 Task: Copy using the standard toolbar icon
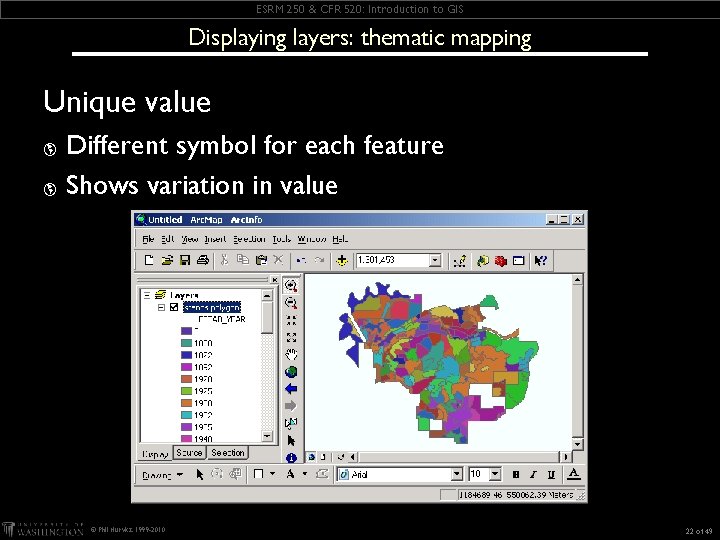242,260
